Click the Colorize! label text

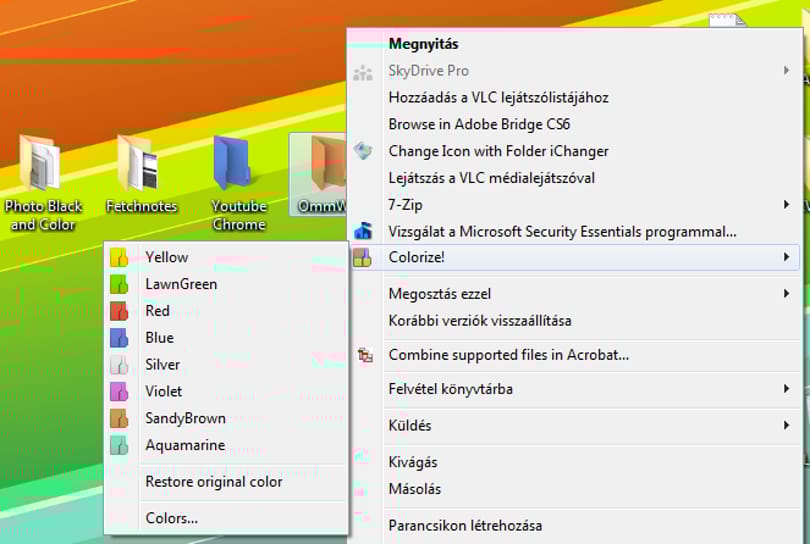pos(416,257)
